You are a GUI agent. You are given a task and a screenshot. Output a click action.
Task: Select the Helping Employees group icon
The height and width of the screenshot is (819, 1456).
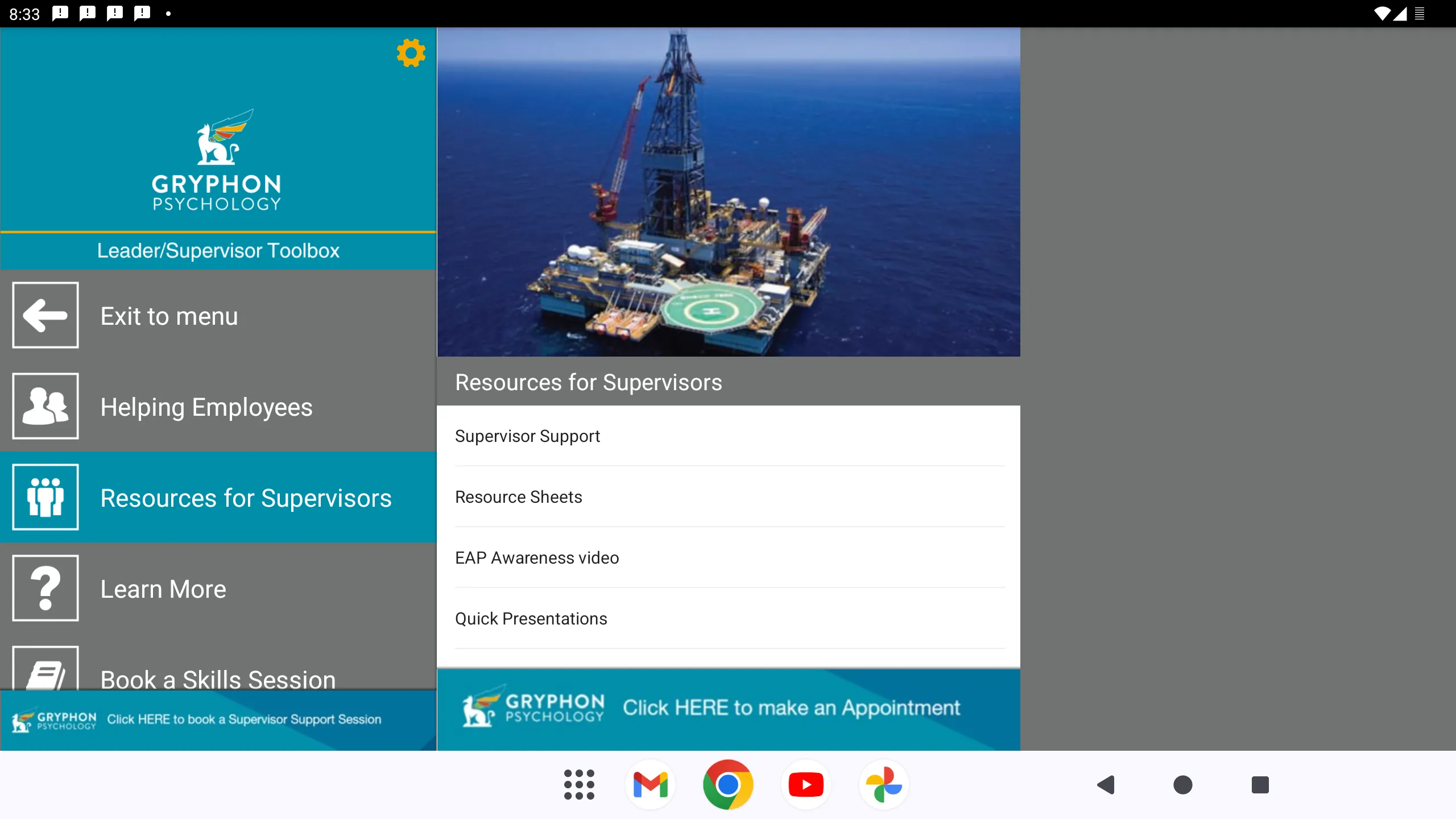pyautogui.click(x=45, y=405)
